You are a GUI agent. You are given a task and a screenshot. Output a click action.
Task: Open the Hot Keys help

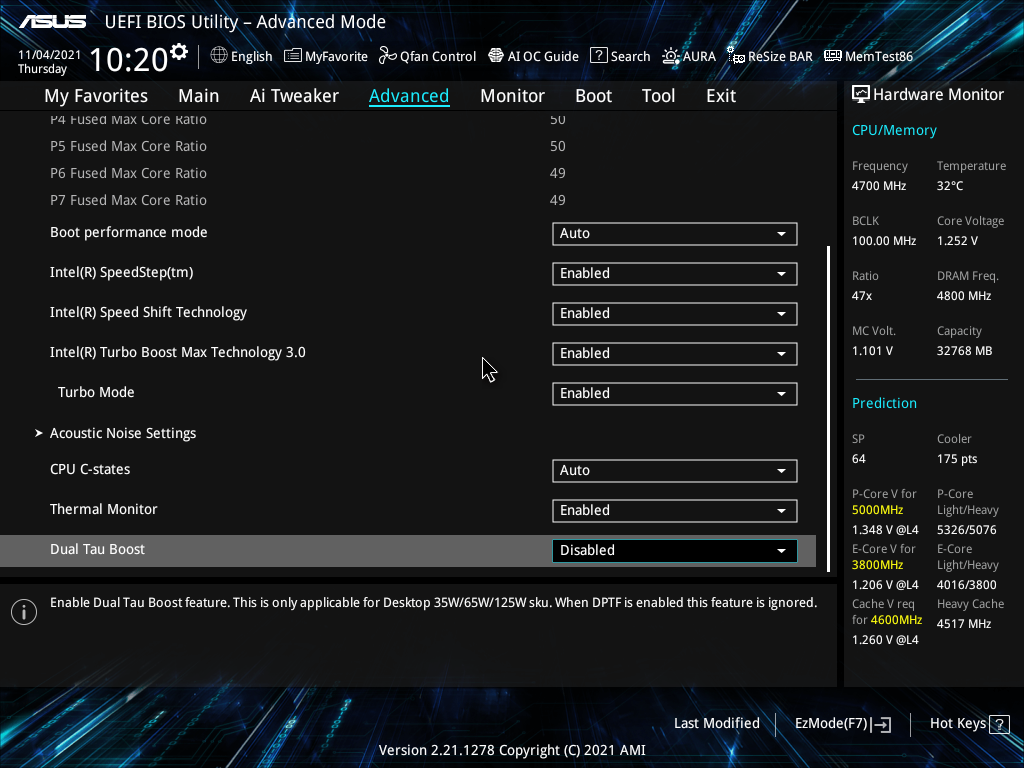click(x=969, y=724)
